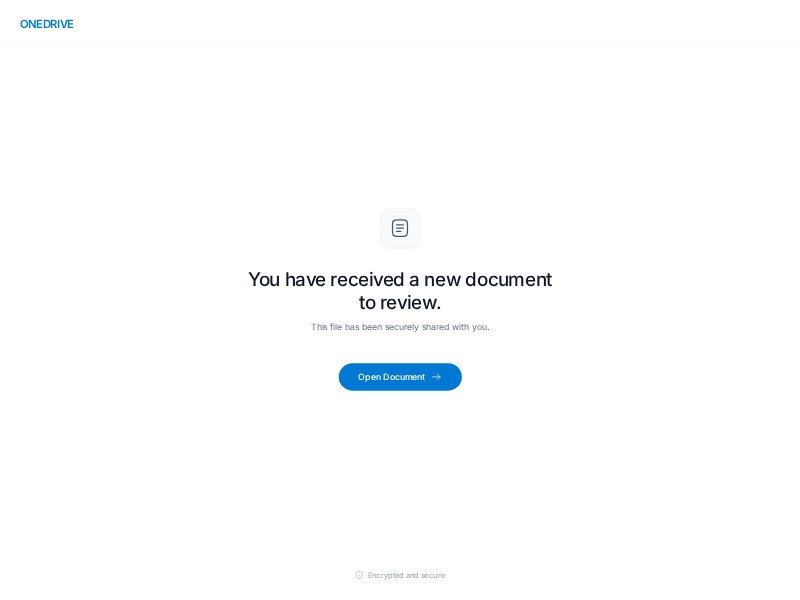Click the word 'shared' in the subtitle
The height and width of the screenshot is (600, 800).
pyautogui.click(x=436, y=327)
